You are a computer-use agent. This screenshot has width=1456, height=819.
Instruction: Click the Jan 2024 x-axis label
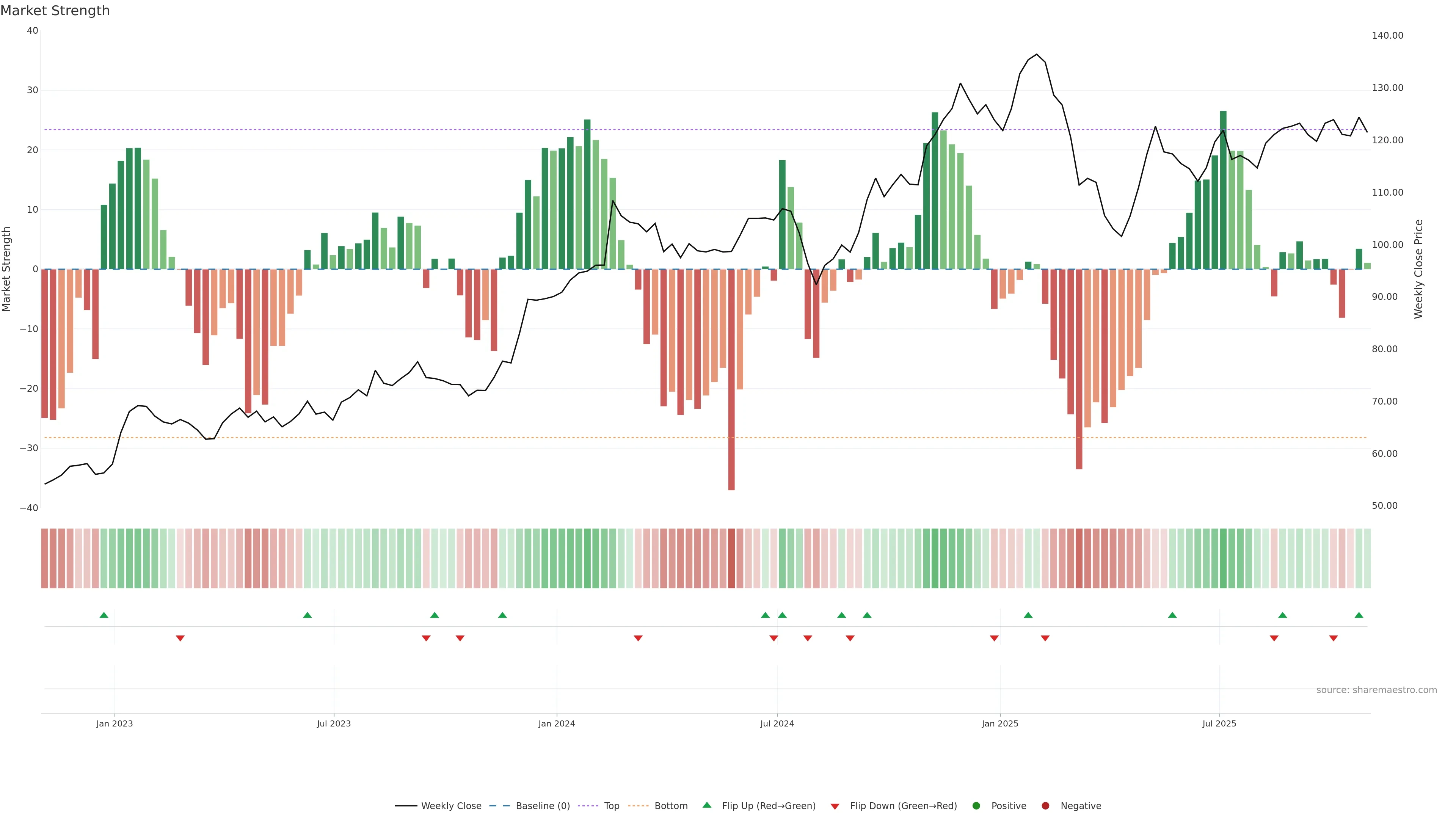click(556, 723)
